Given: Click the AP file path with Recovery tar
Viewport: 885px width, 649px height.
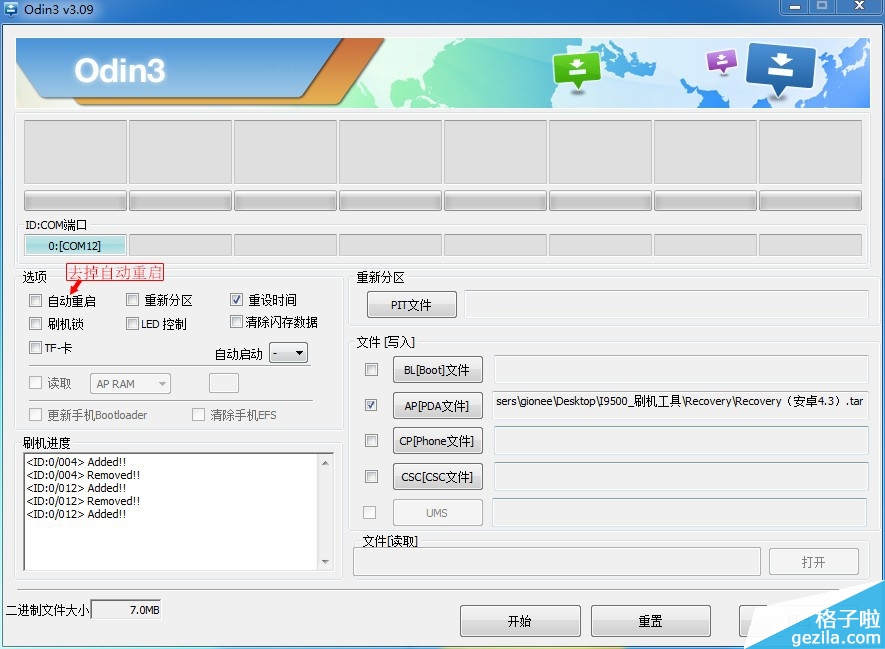Looking at the screenshot, I should [680, 405].
